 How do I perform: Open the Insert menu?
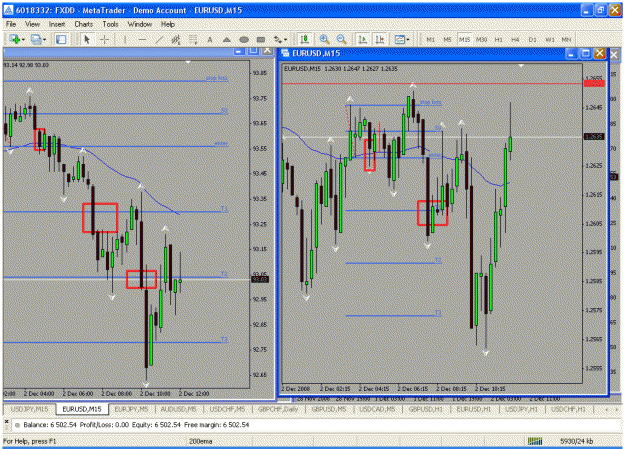(57, 24)
